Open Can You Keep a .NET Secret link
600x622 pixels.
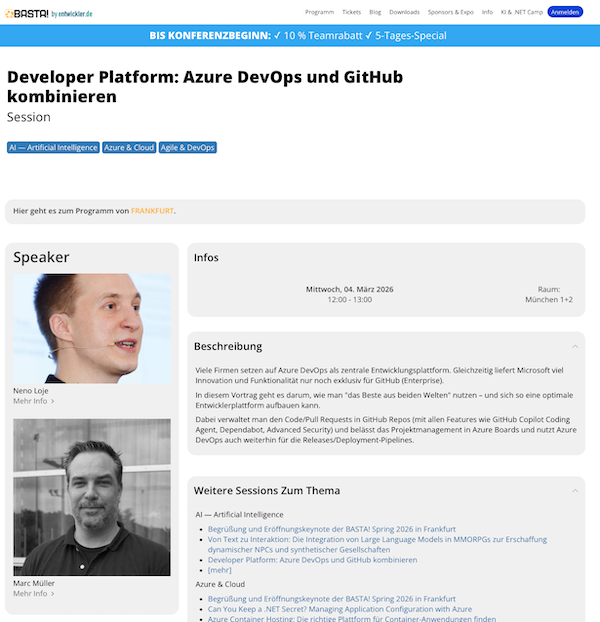(x=340, y=609)
